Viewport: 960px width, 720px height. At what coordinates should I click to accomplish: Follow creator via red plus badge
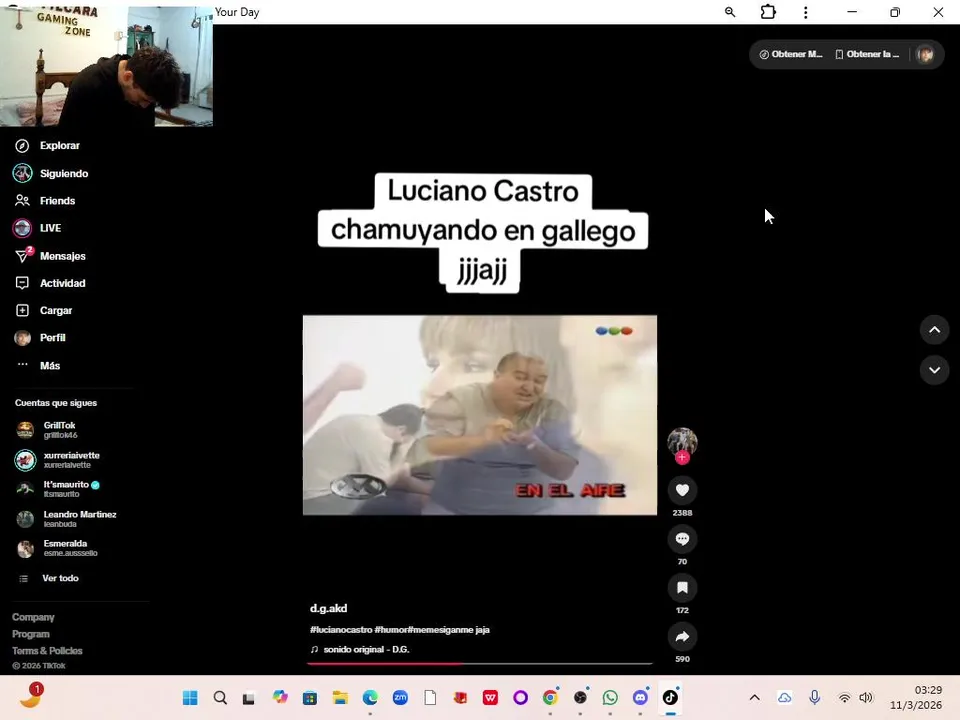(x=682, y=457)
